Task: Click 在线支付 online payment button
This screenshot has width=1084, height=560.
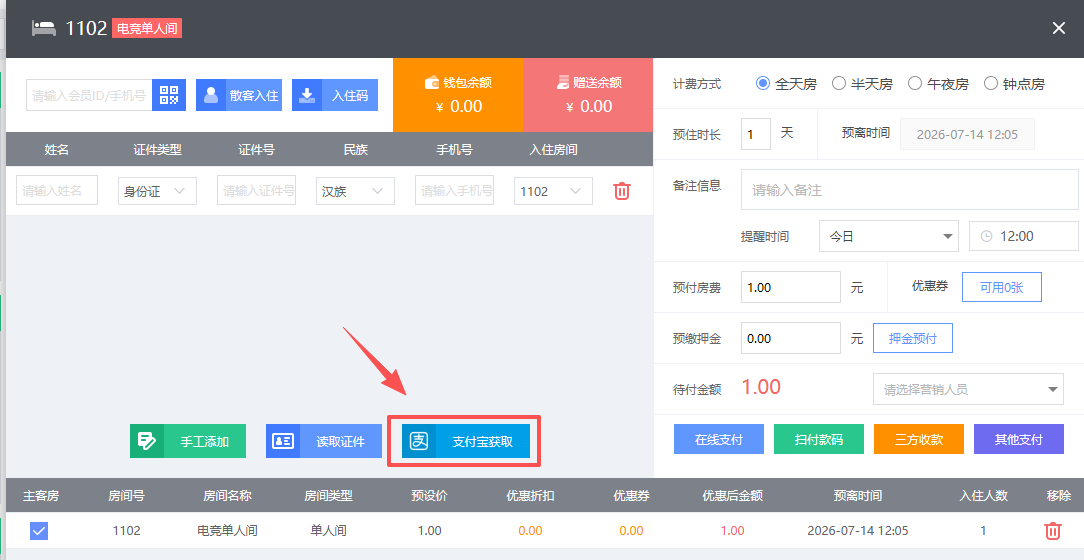Action: (719, 439)
